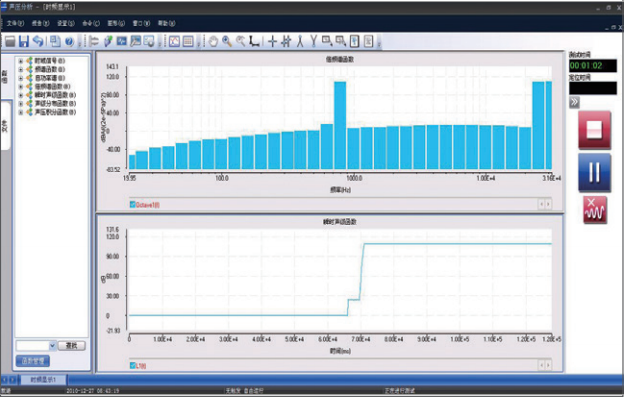The height and width of the screenshot is (397, 624).
Task: Expand the last item in the tree
Action: click(x=21, y=112)
